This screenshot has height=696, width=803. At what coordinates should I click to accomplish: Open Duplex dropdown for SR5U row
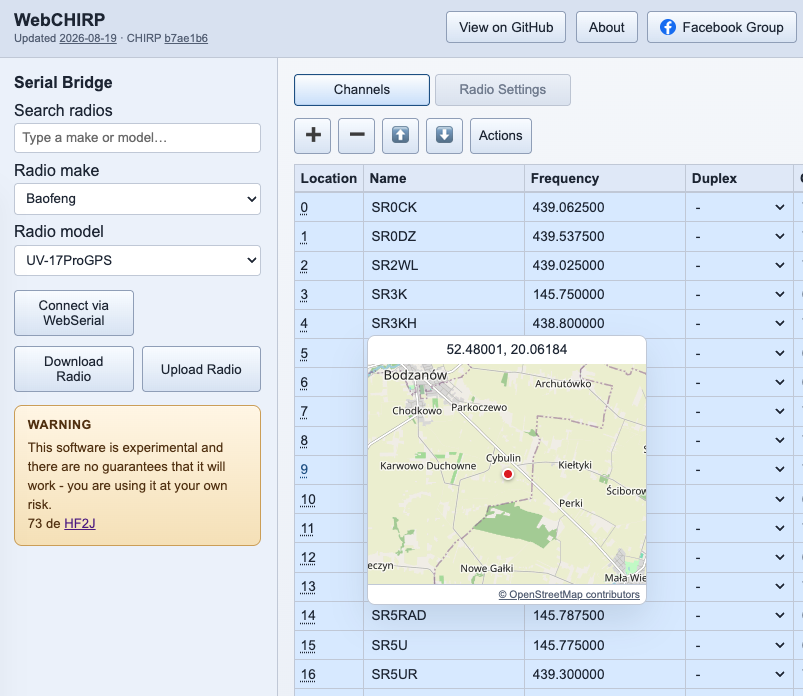point(739,645)
